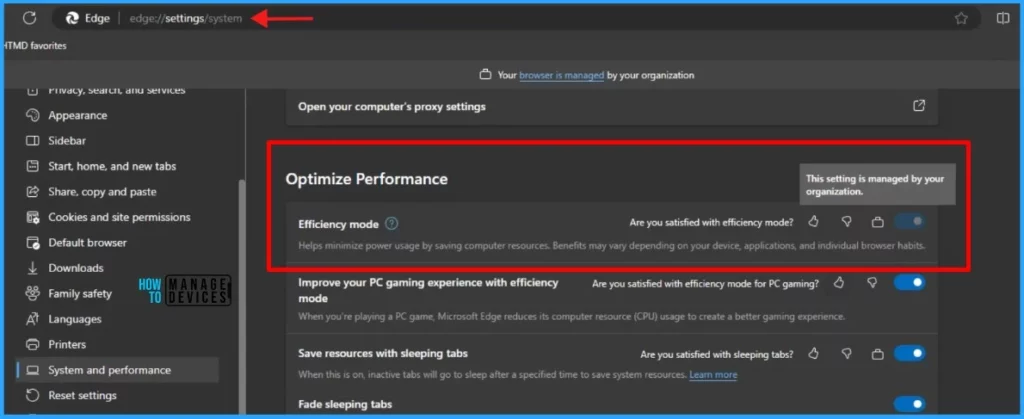Toggle the Fade sleeping tabs switch
The width and height of the screenshot is (1024, 419).
(909, 404)
